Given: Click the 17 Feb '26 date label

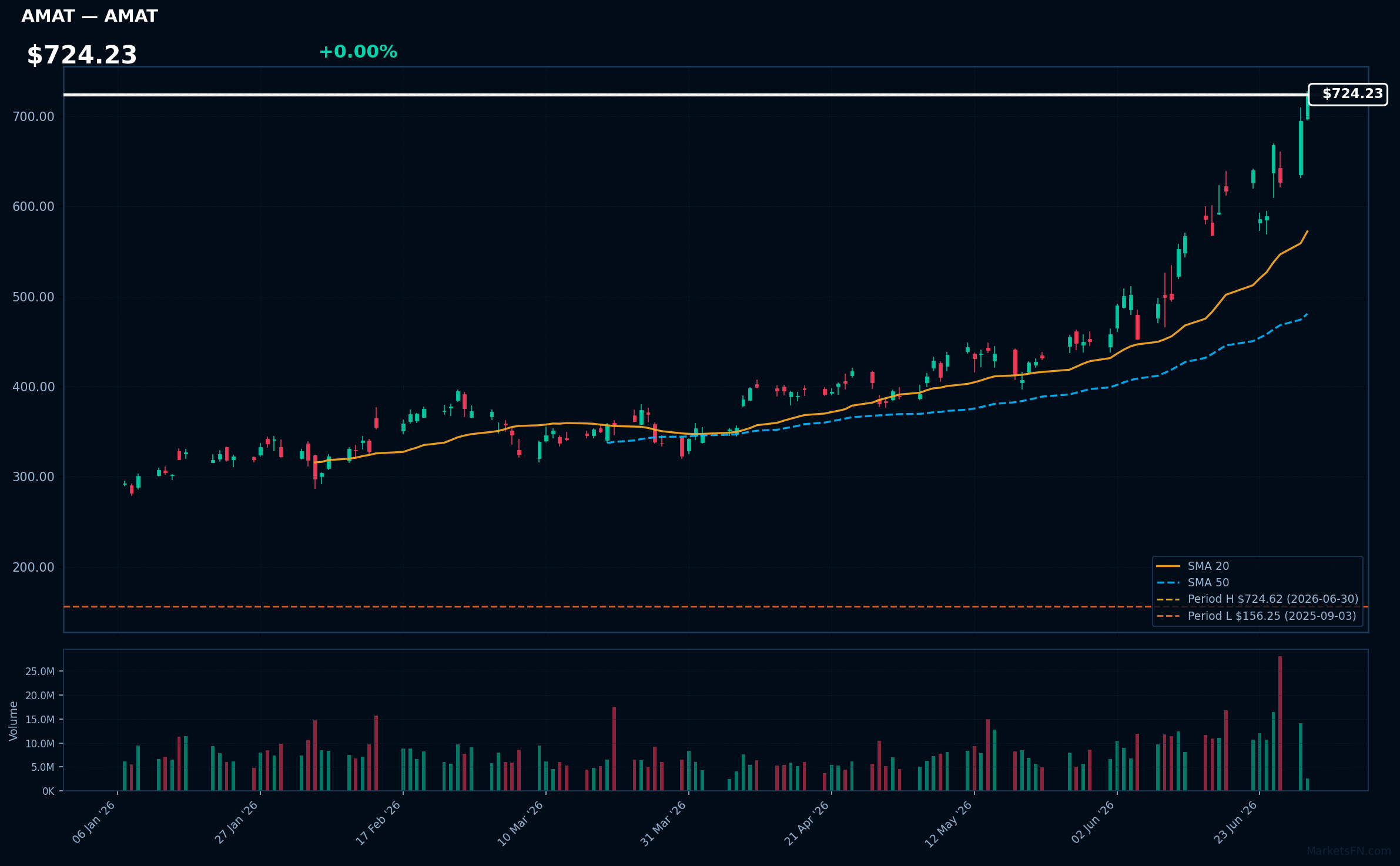Looking at the screenshot, I should pos(379,823).
